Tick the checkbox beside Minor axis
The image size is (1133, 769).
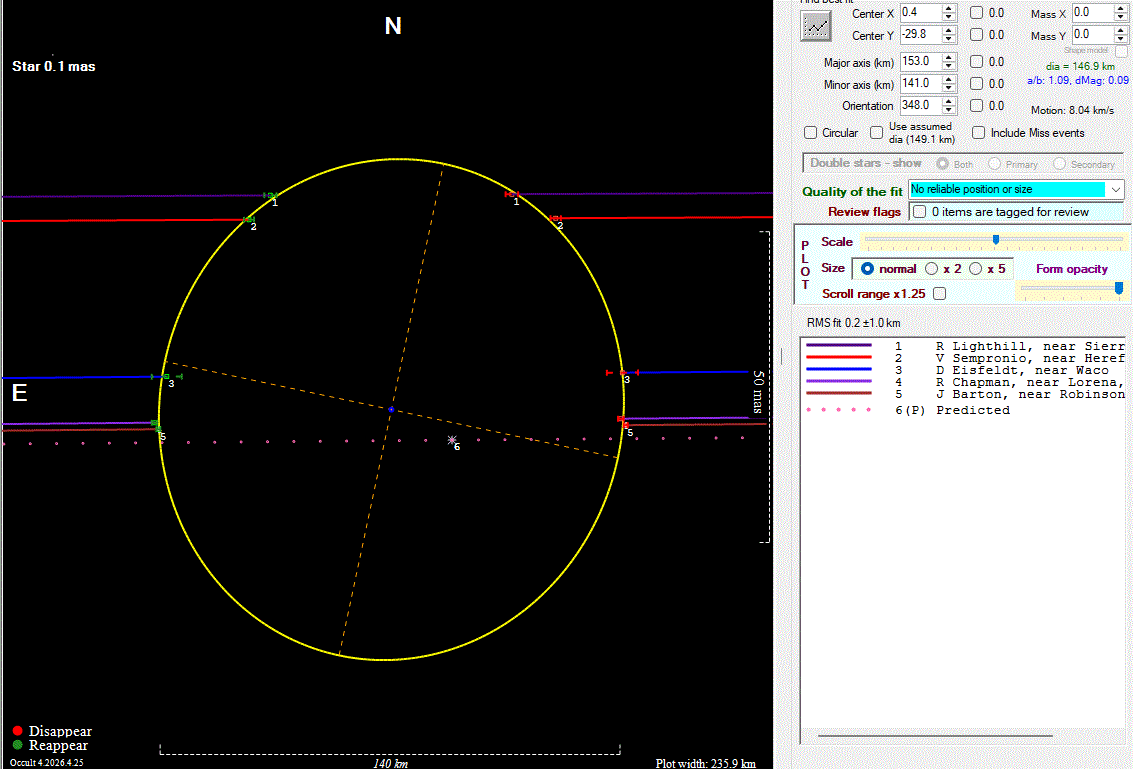[976, 84]
